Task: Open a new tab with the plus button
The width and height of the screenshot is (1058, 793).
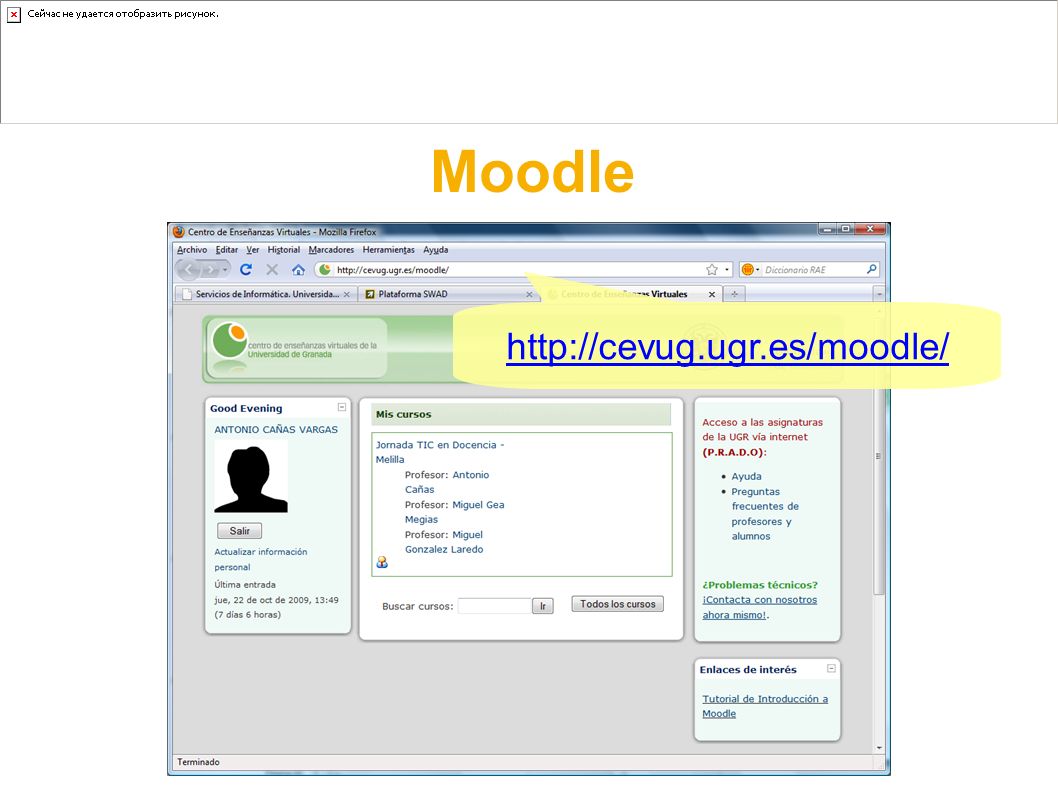Action: 734,294
